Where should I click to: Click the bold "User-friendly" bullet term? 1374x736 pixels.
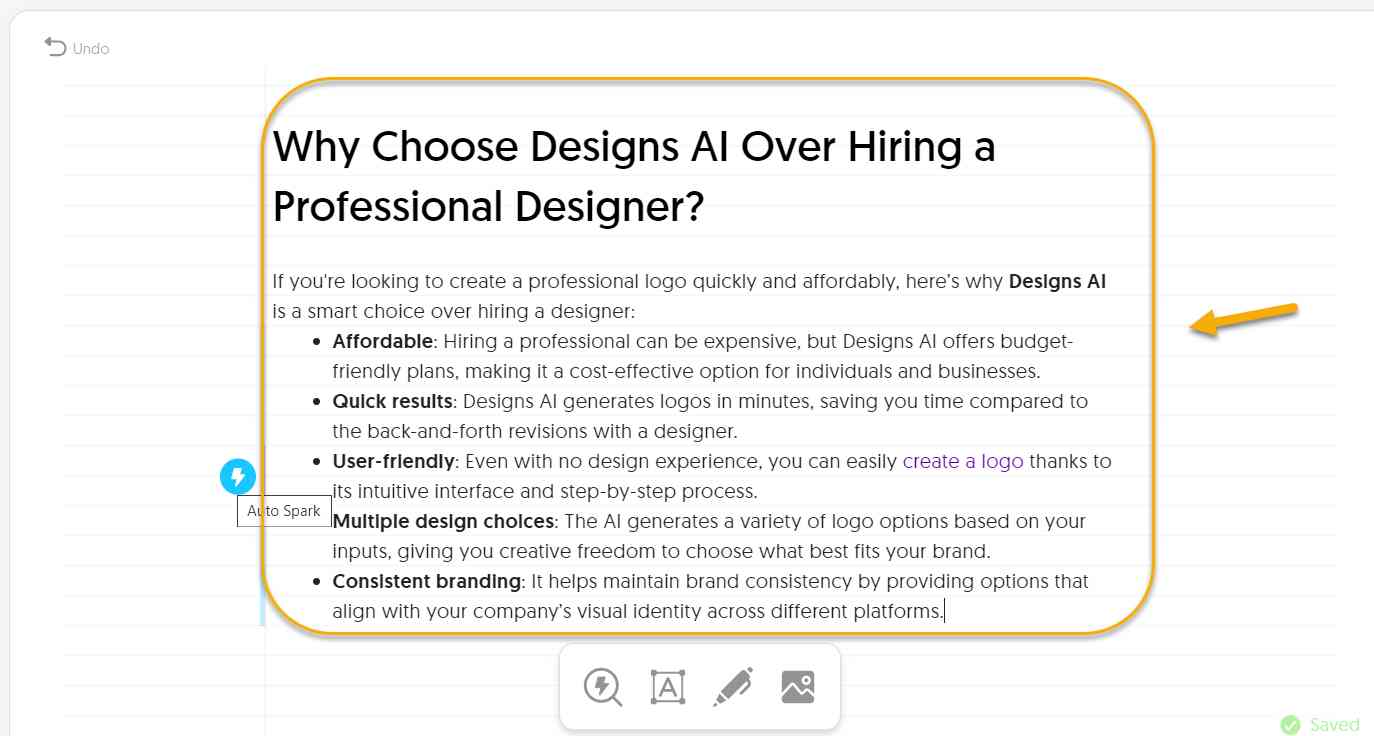pyautogui.click(x=394, y=461)
